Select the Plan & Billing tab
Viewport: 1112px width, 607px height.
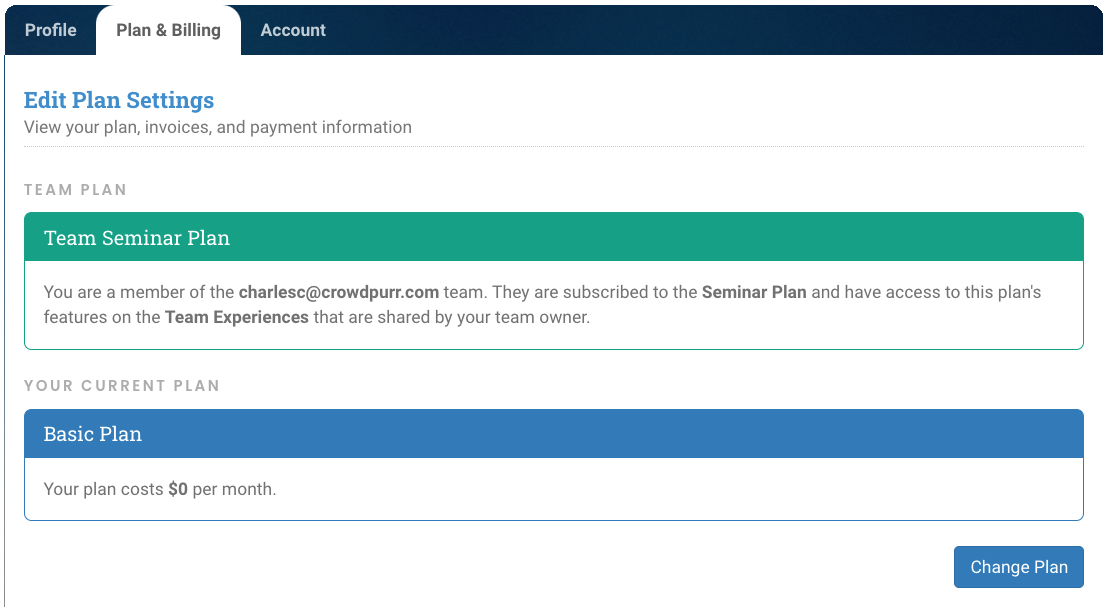pos(168,30)
